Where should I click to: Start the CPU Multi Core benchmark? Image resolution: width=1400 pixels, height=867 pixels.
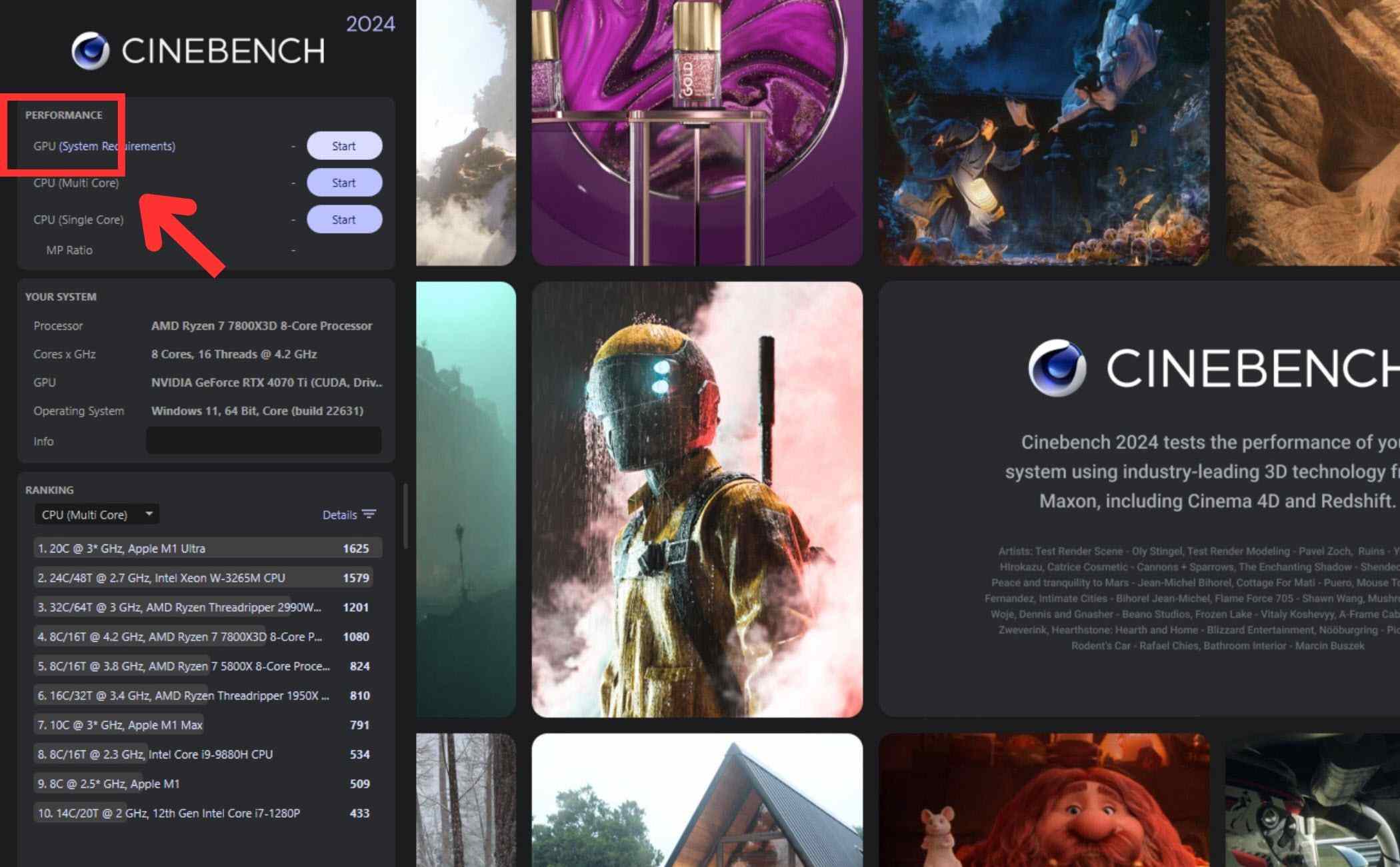[344, 183]
